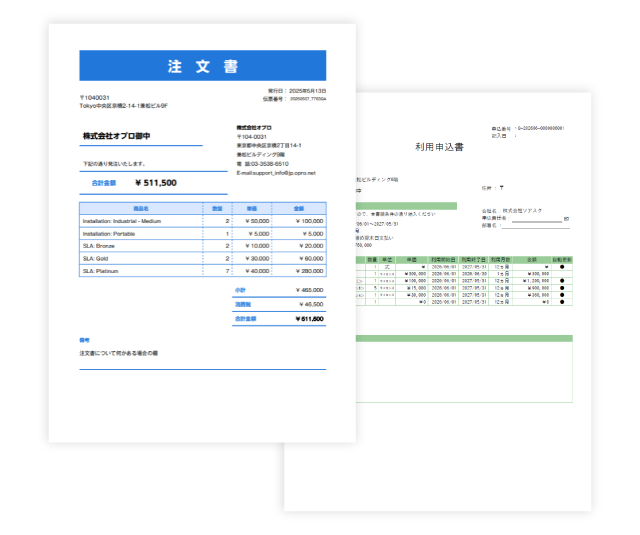Screen dimensions: 640x535
Task: Click the blank signature line after 申込責任者
Action: pos(537,221)
